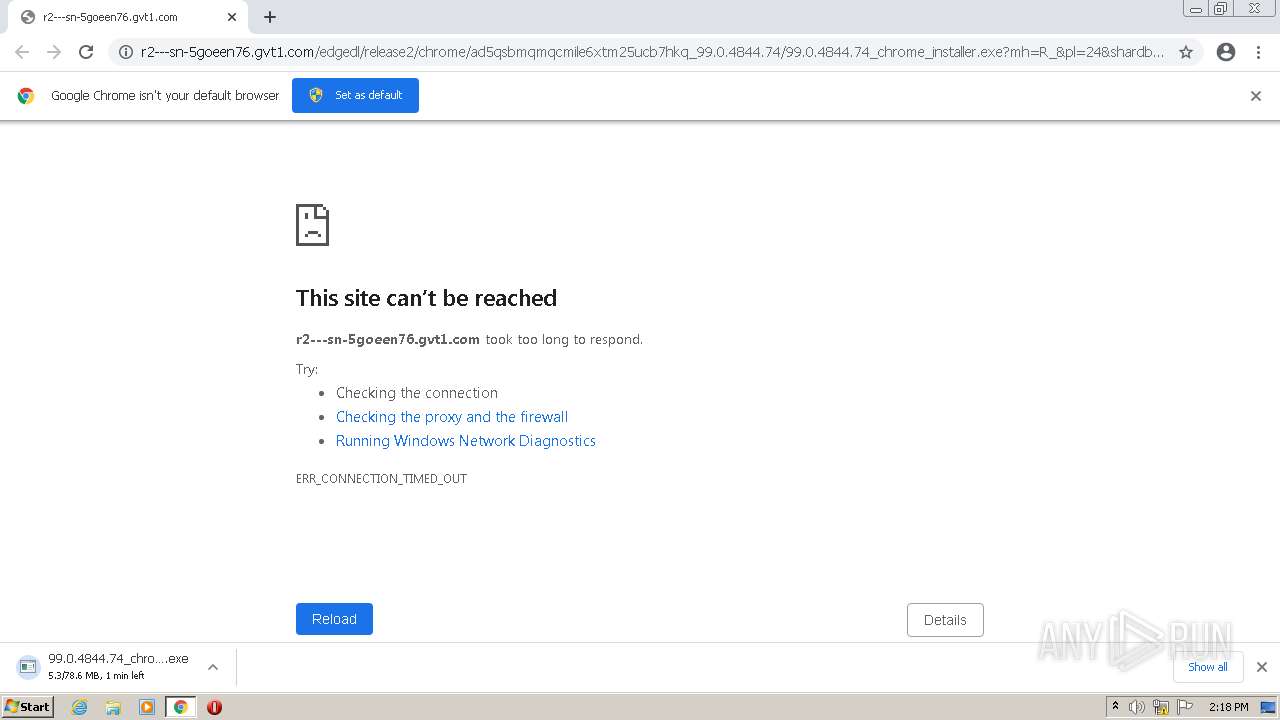Open Windows Media Player taskbar icon
The width and height of the screenshot is (1280, 720).
(x=147, y=707)
